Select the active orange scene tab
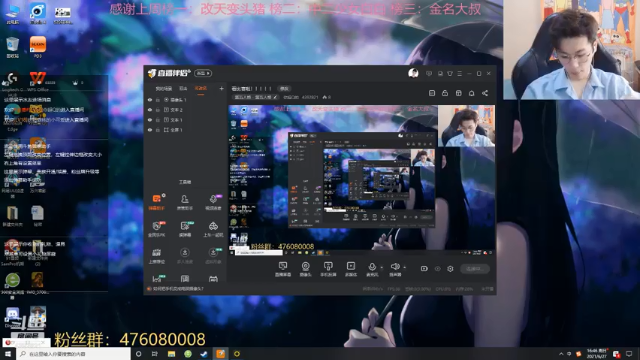The image size is (640, 360). coord(201,89)
